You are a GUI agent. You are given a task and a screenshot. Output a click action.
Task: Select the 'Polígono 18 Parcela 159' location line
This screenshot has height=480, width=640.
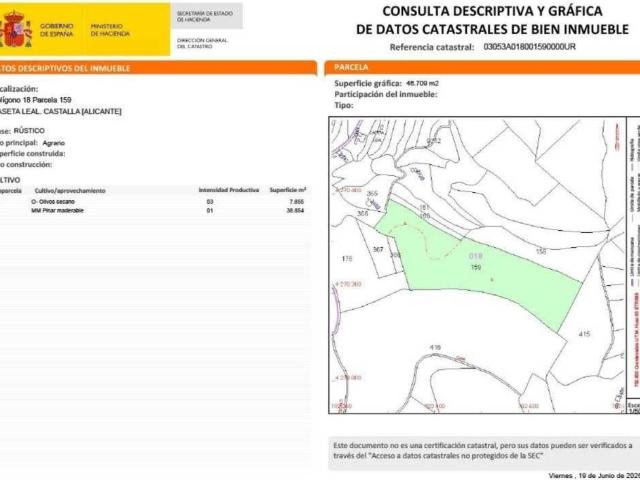(36, 100)
